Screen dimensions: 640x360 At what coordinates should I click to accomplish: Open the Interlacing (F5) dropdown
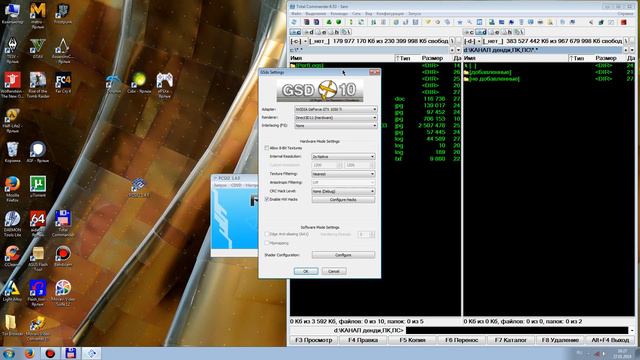[336, 126]
